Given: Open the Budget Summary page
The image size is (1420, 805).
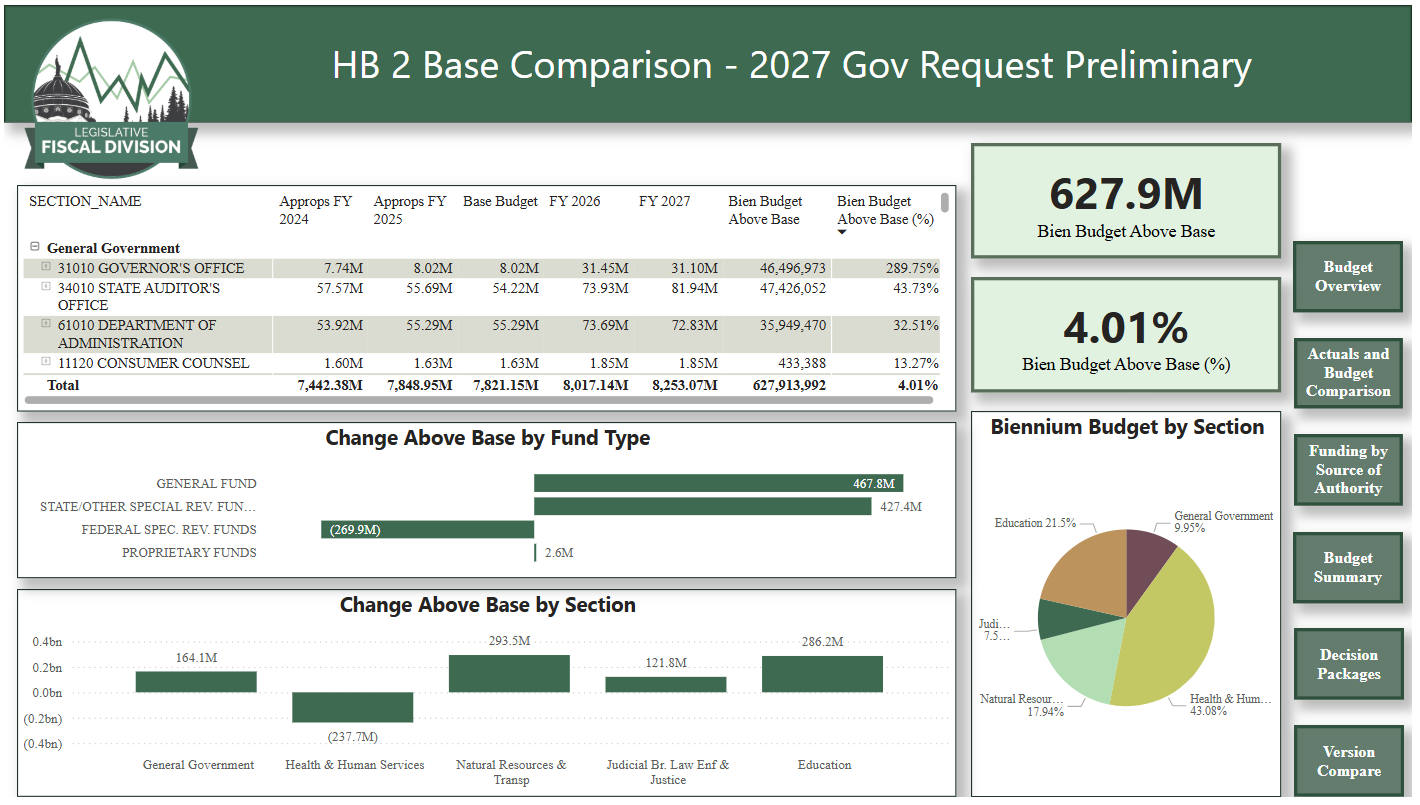Looking at the screenshot, I should tap(1347, 568).
